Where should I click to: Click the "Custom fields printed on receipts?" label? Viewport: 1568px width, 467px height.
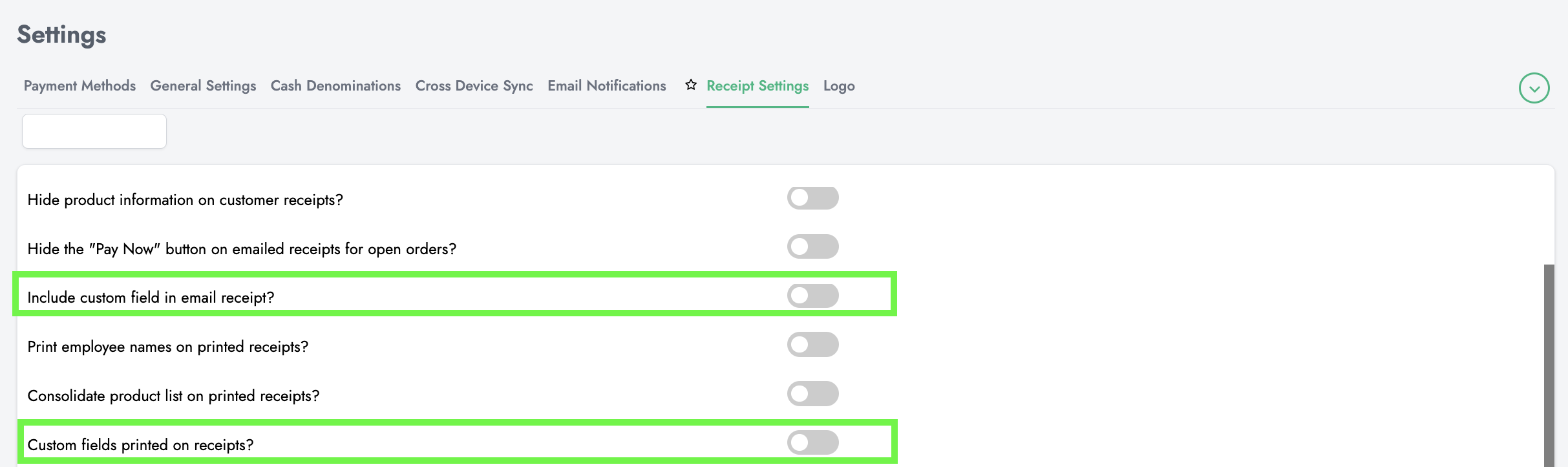(x=140, y=445)
